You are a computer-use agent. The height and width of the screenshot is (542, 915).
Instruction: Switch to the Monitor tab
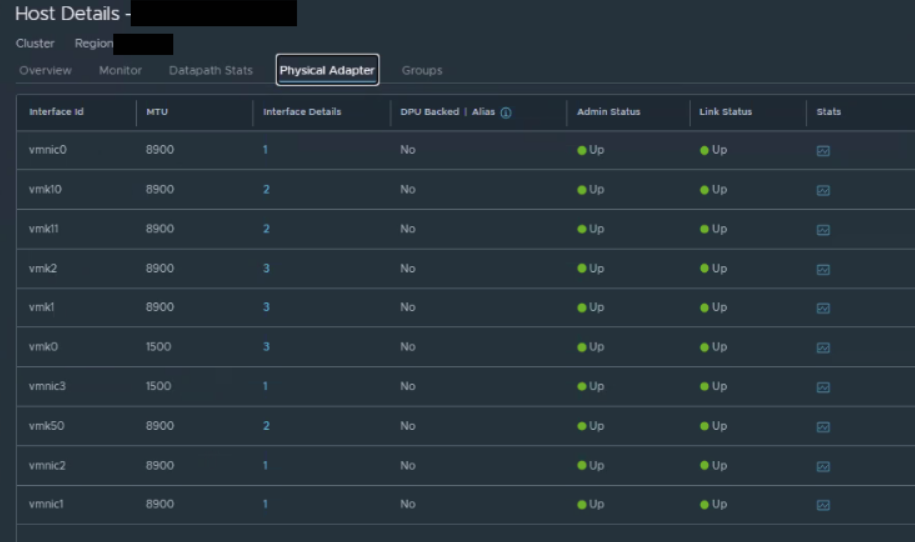tap(120, 70)
